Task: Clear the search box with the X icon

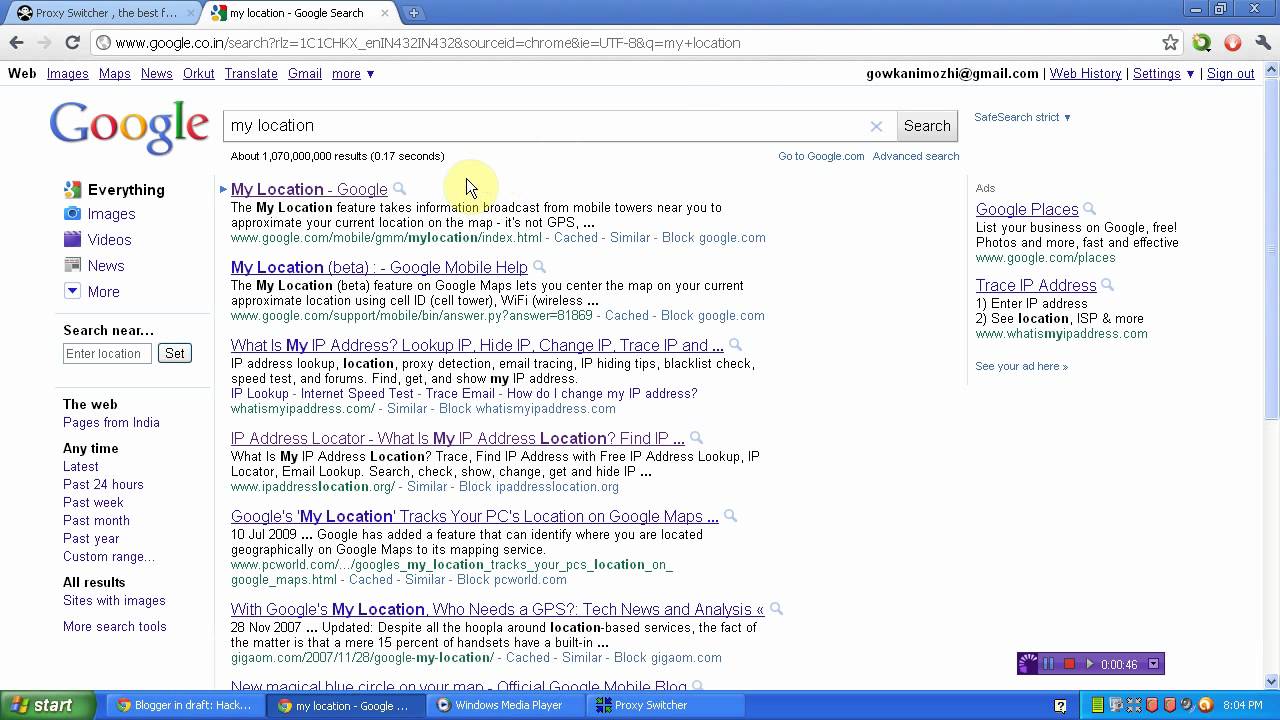Action: (x=876, y=126)
